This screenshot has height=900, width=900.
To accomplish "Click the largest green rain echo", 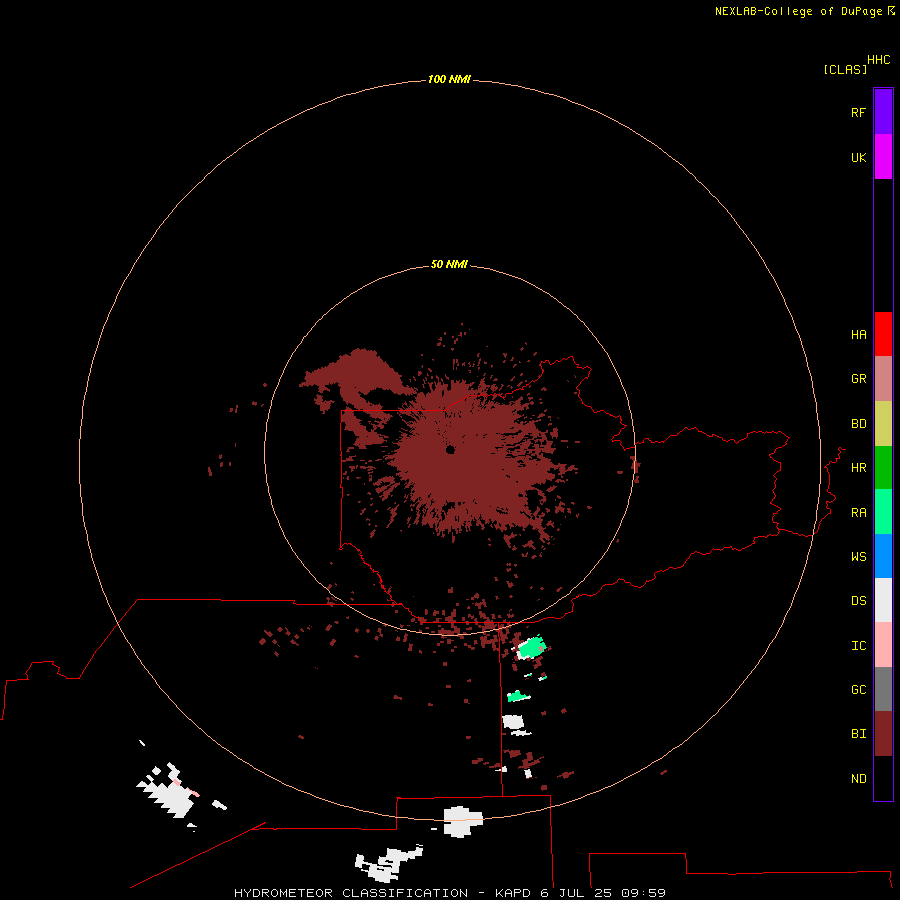I will [531, 647].
